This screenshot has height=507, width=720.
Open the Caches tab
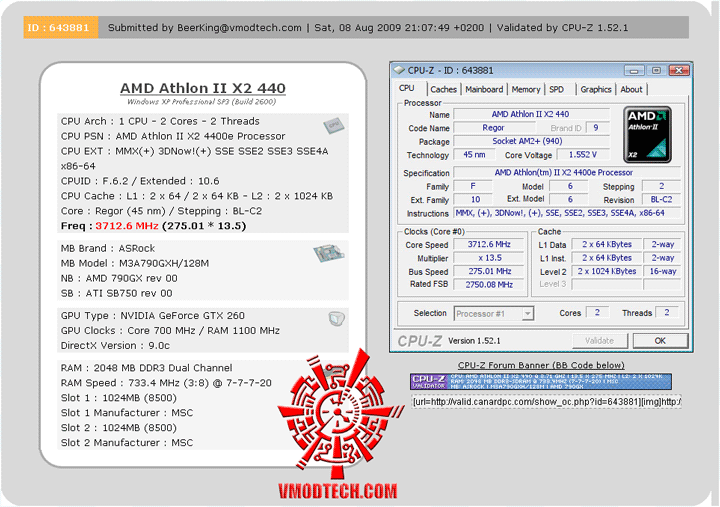coord(443,90)
